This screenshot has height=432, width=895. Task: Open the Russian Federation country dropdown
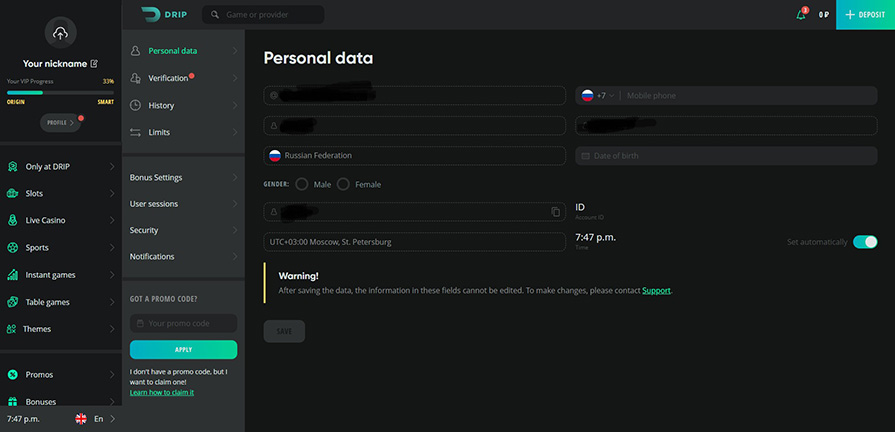coord(414,156)
